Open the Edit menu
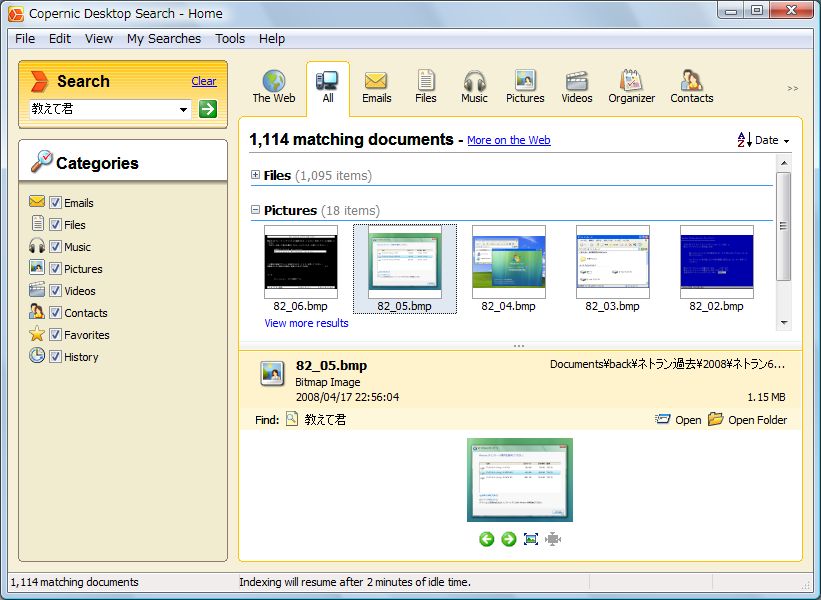 pos(60,39)
